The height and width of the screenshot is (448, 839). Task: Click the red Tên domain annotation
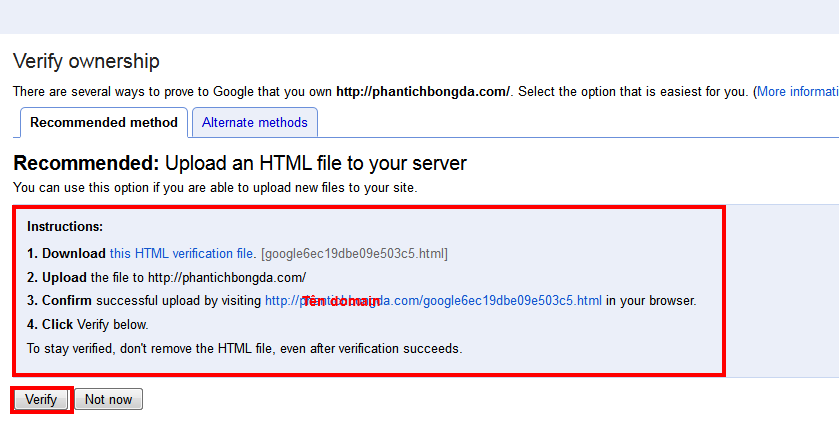coord(341,301)
